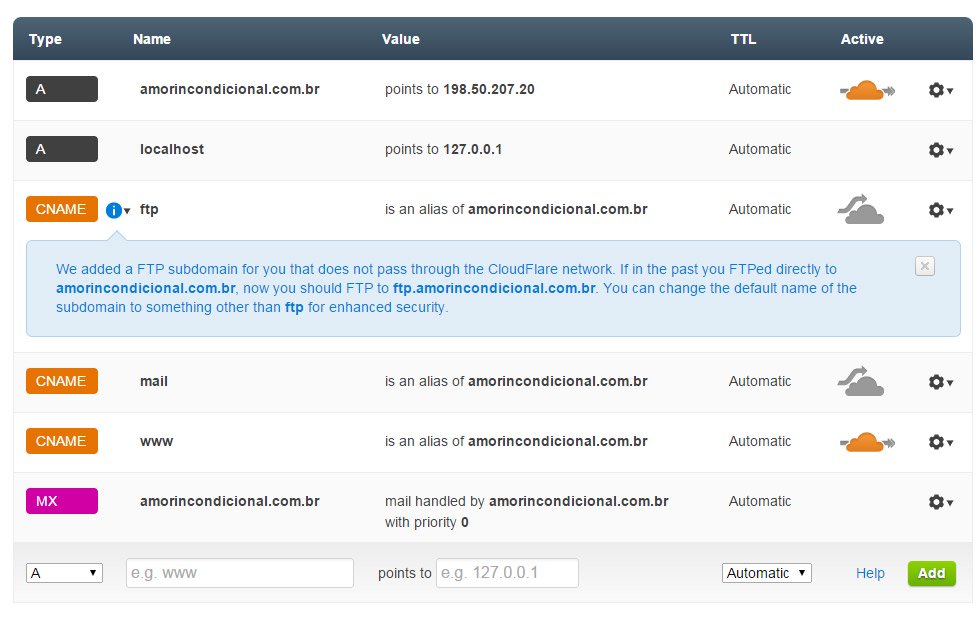The height and width of the screenshot is (618, 980).
Task: Open the Help link
Action: coord(870,573)
